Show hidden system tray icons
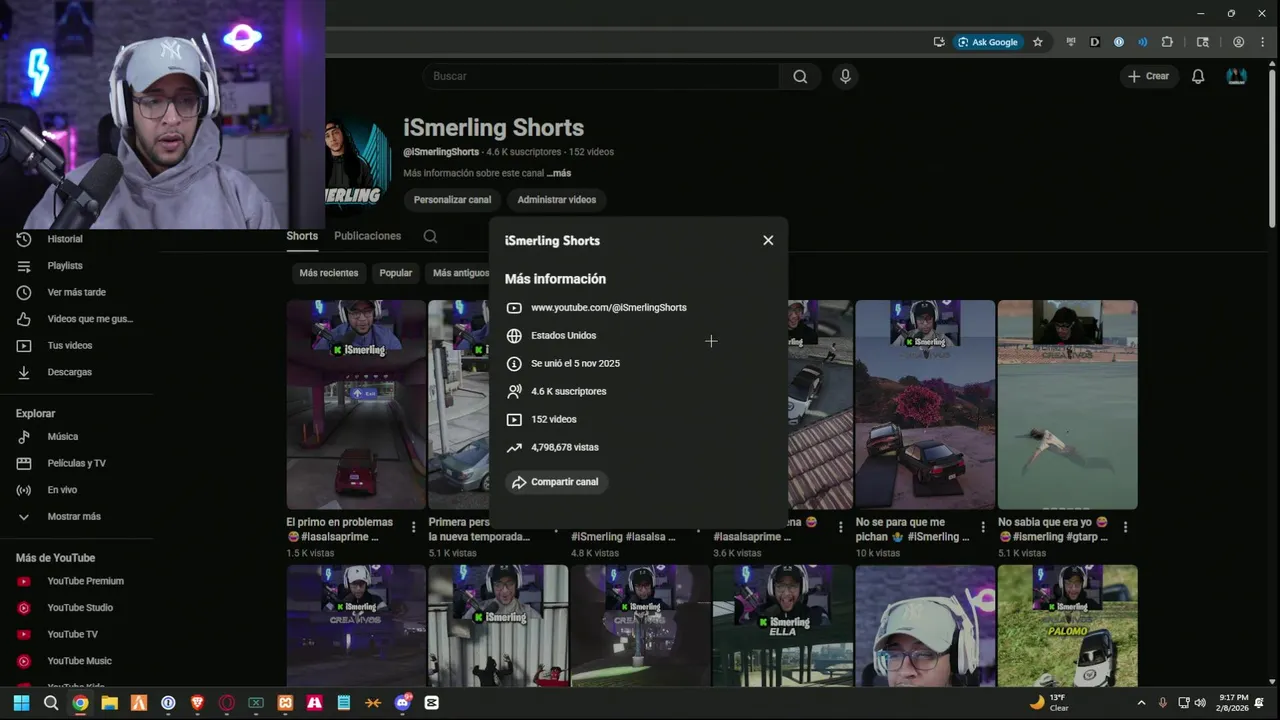1280x720 pixels. pos(1141,703)
